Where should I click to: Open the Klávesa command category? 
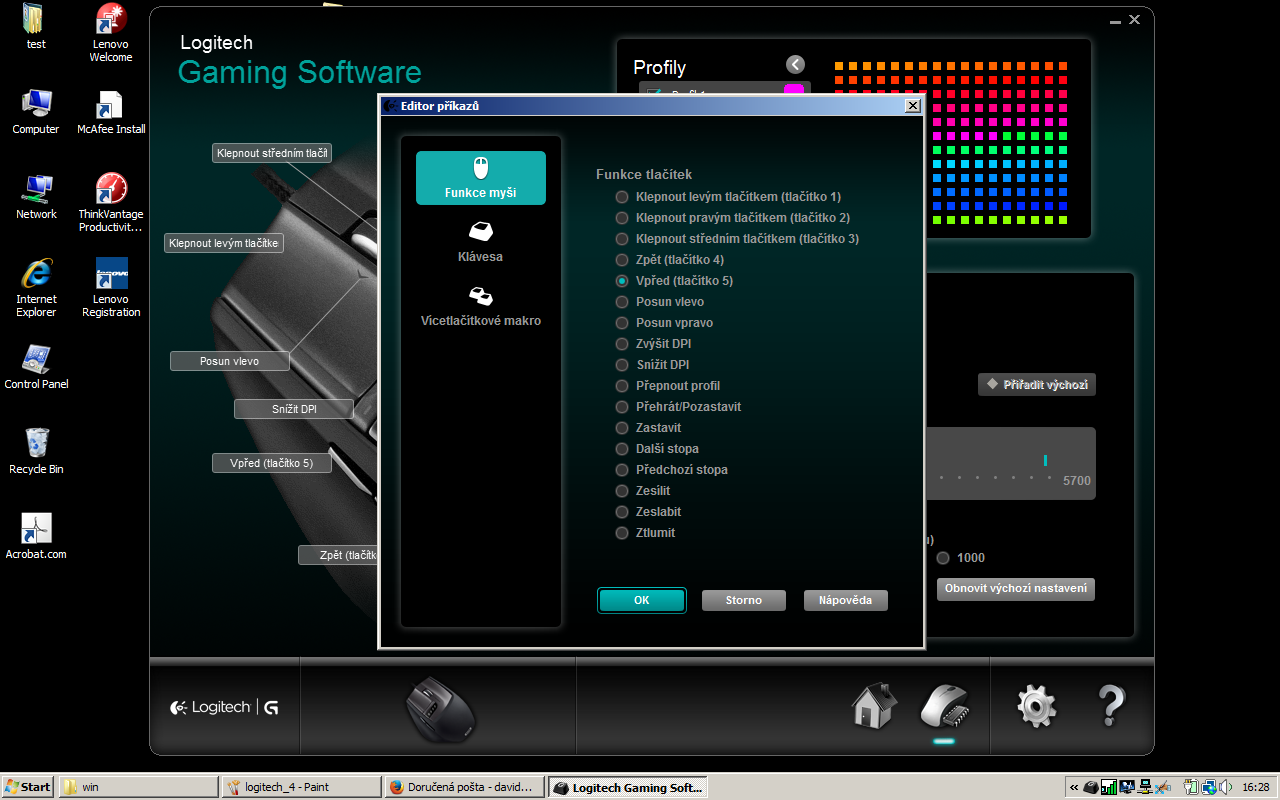click(x=481, y=243)
